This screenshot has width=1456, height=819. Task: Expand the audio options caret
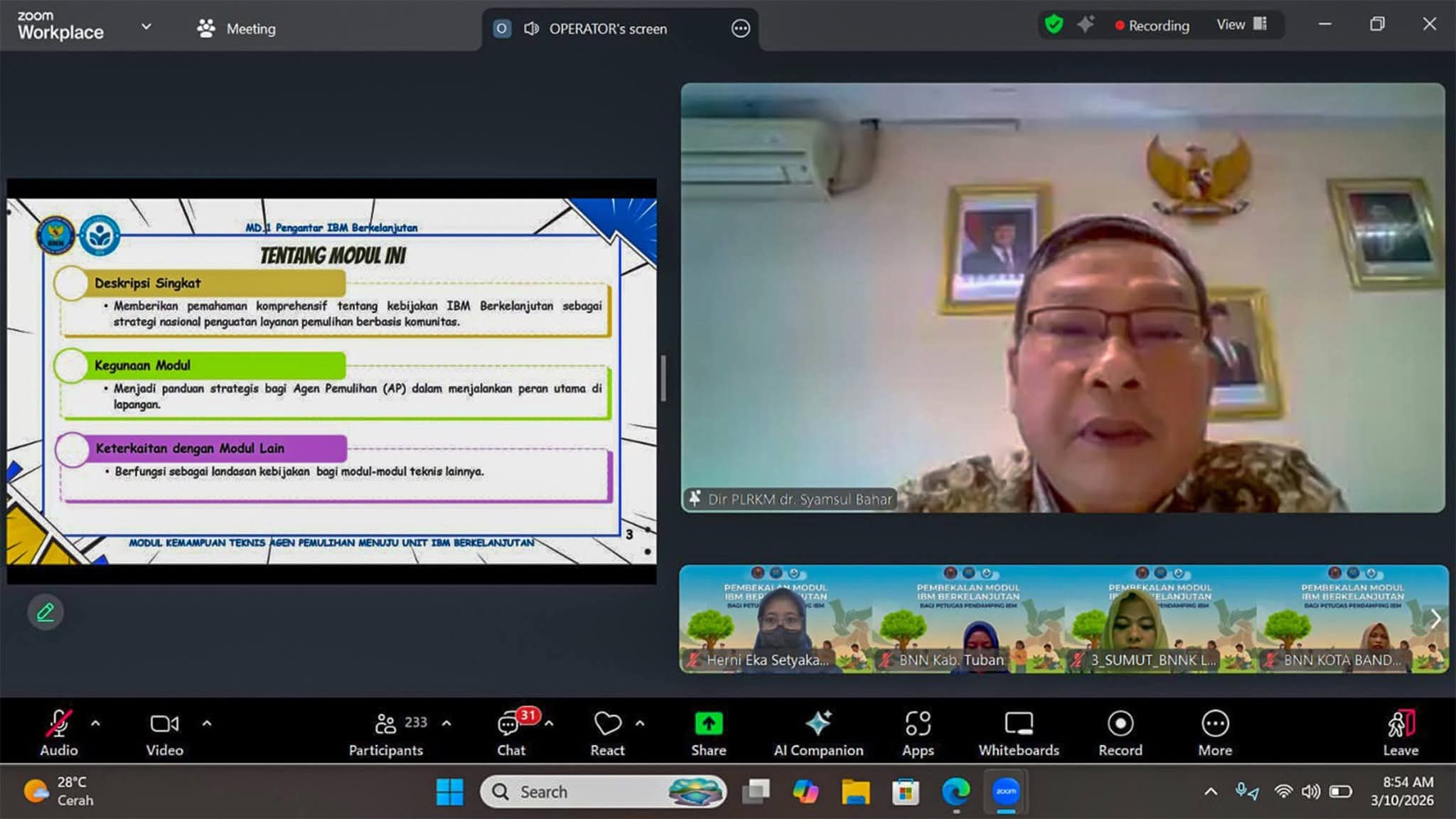(x=95, y=724)
